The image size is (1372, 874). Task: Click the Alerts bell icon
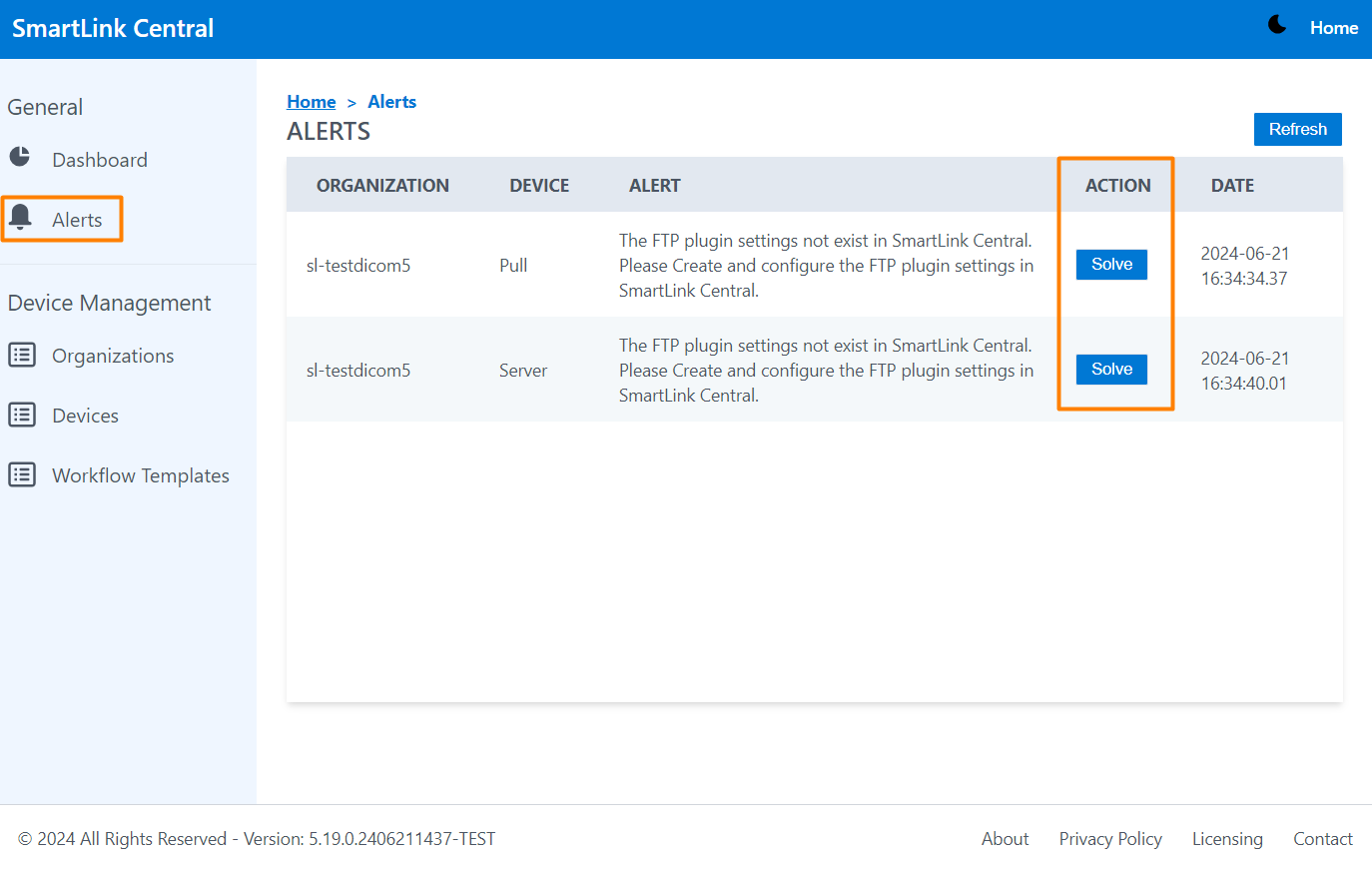point(20,216)
